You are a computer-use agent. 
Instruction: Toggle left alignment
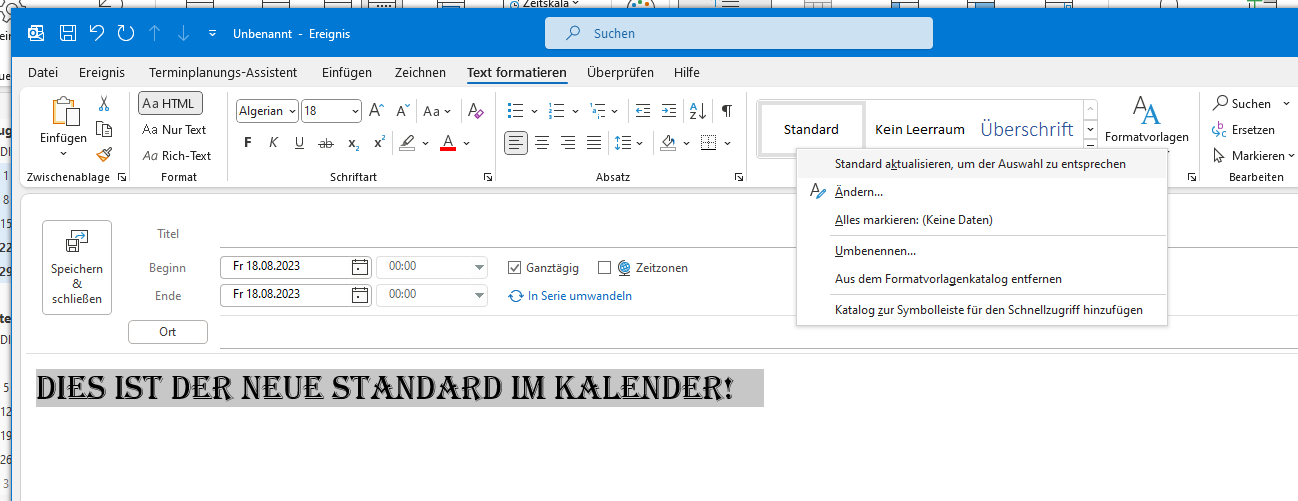tap(516, 143)
